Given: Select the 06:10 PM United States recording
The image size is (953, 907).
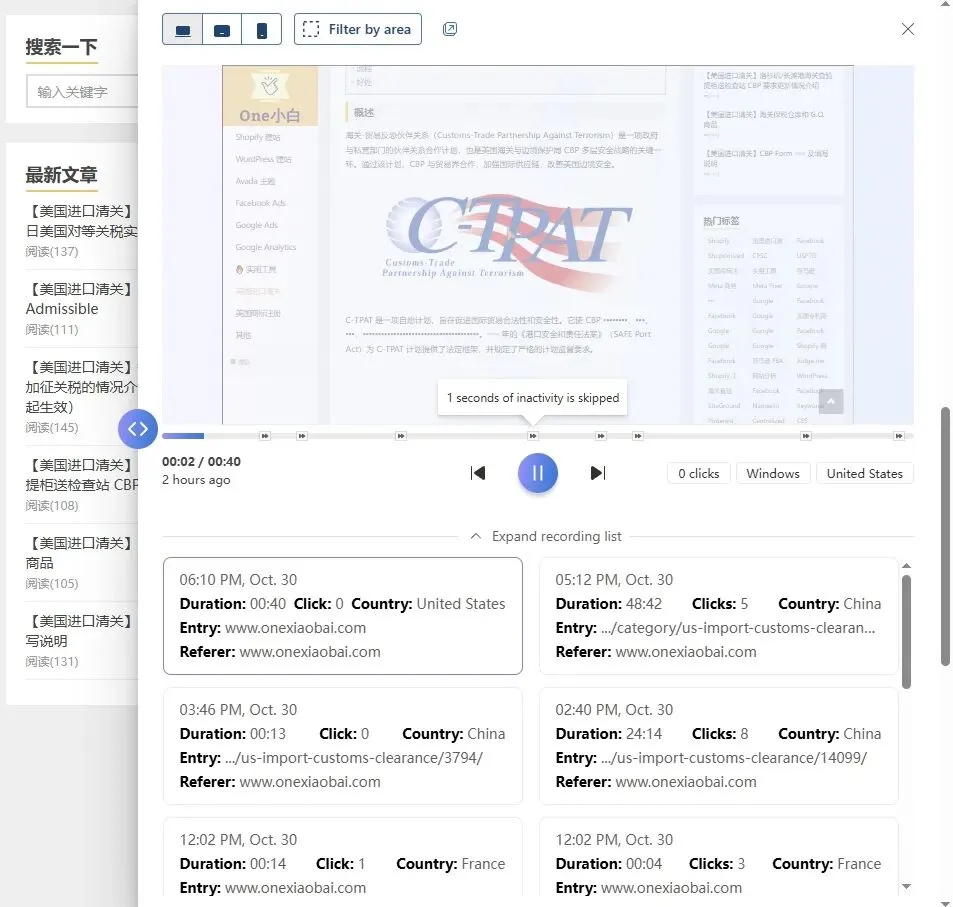Looking at the screenshot, I should 343,616.
